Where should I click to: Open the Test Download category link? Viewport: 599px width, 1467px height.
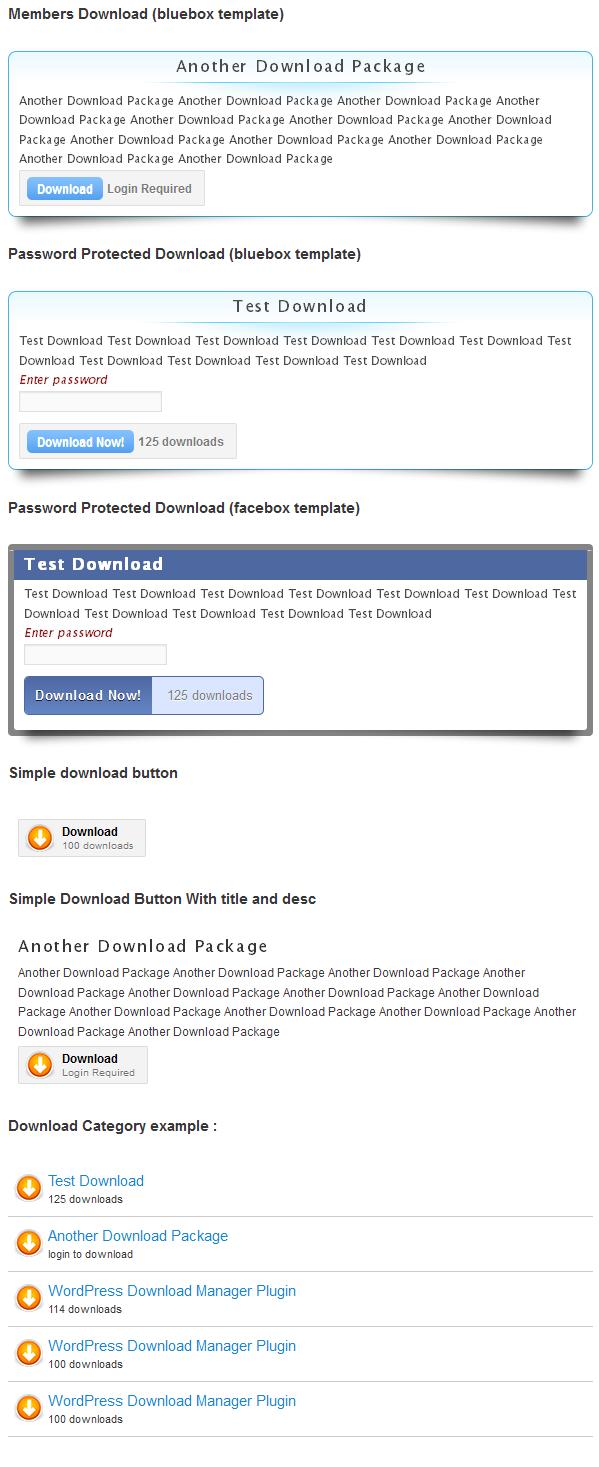pyautogui.click(x=96, y=1181)
